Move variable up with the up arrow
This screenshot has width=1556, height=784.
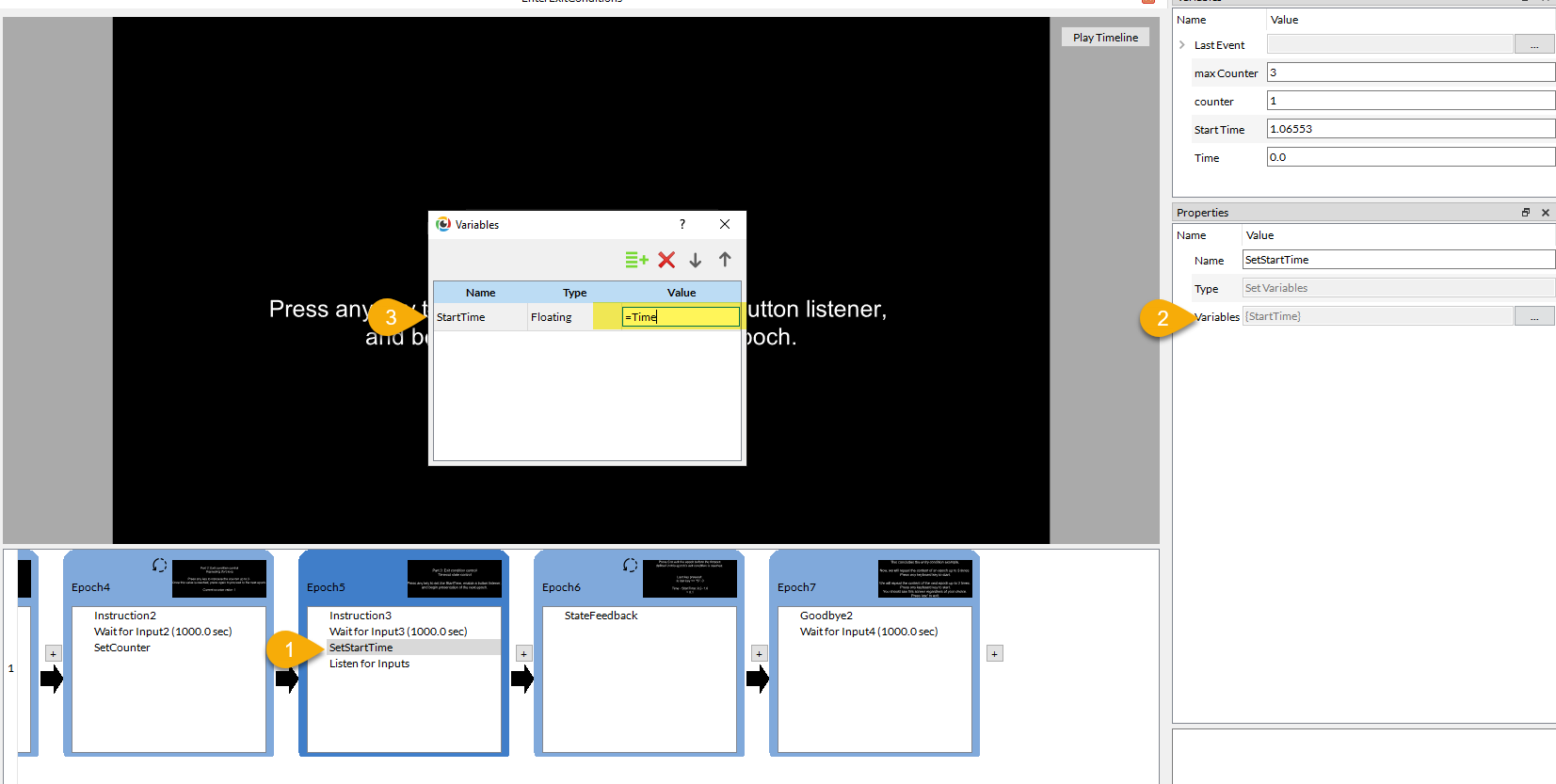click(x=725, y=260)
